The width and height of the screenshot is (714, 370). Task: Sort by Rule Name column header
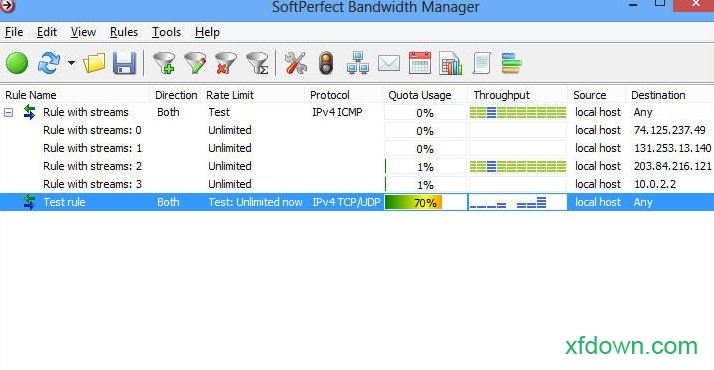click(75, 95)
